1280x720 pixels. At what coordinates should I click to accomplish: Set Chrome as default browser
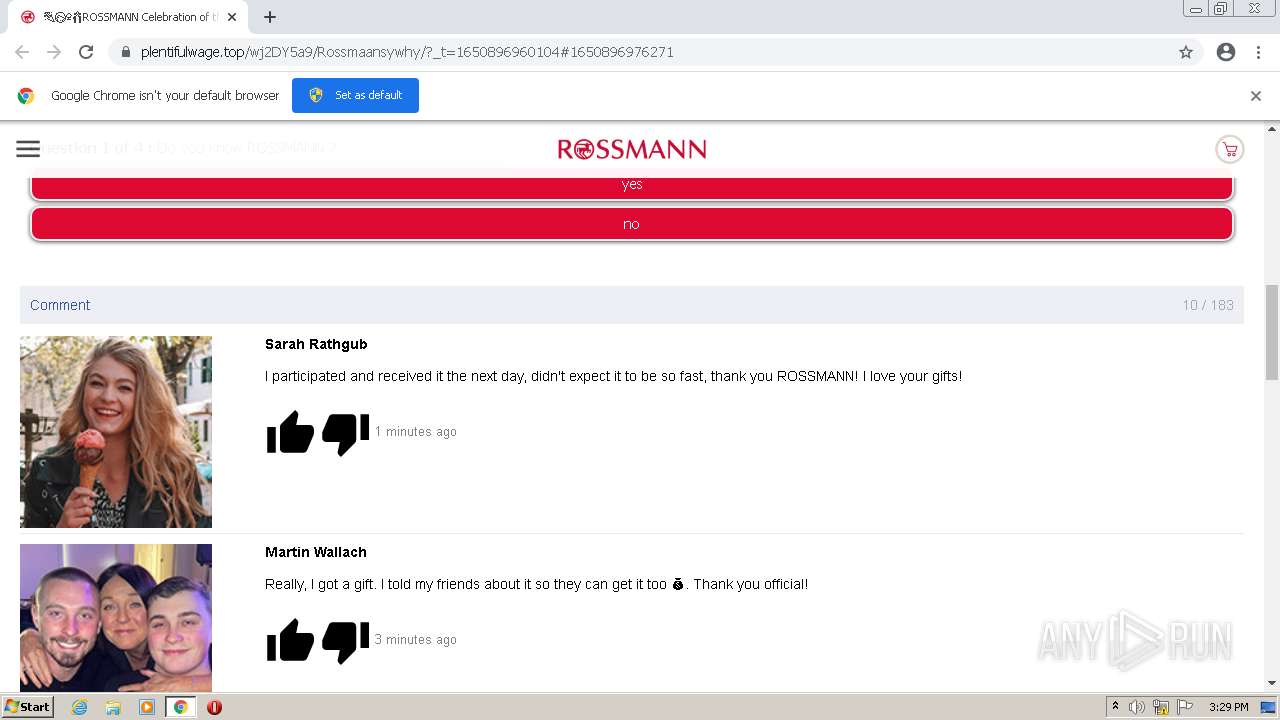click(355, 95)
